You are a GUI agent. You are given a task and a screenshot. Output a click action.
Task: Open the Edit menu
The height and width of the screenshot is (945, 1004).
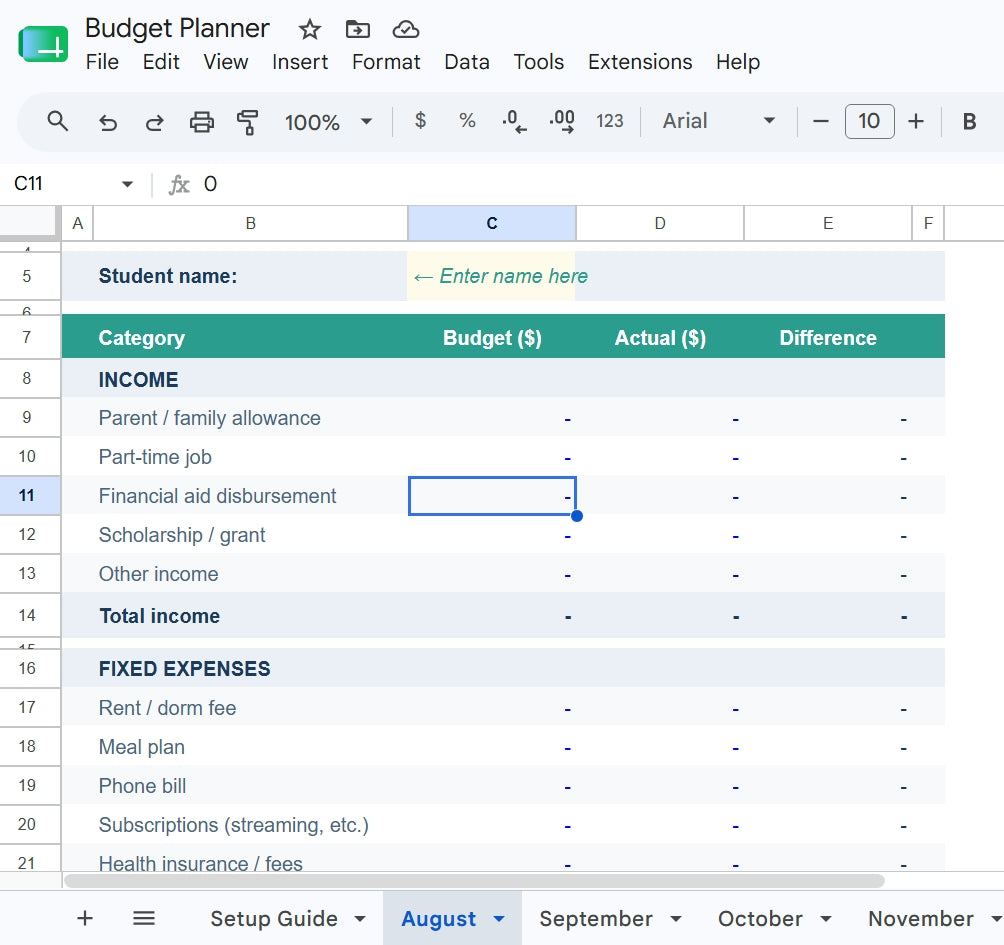click(161, 62)
